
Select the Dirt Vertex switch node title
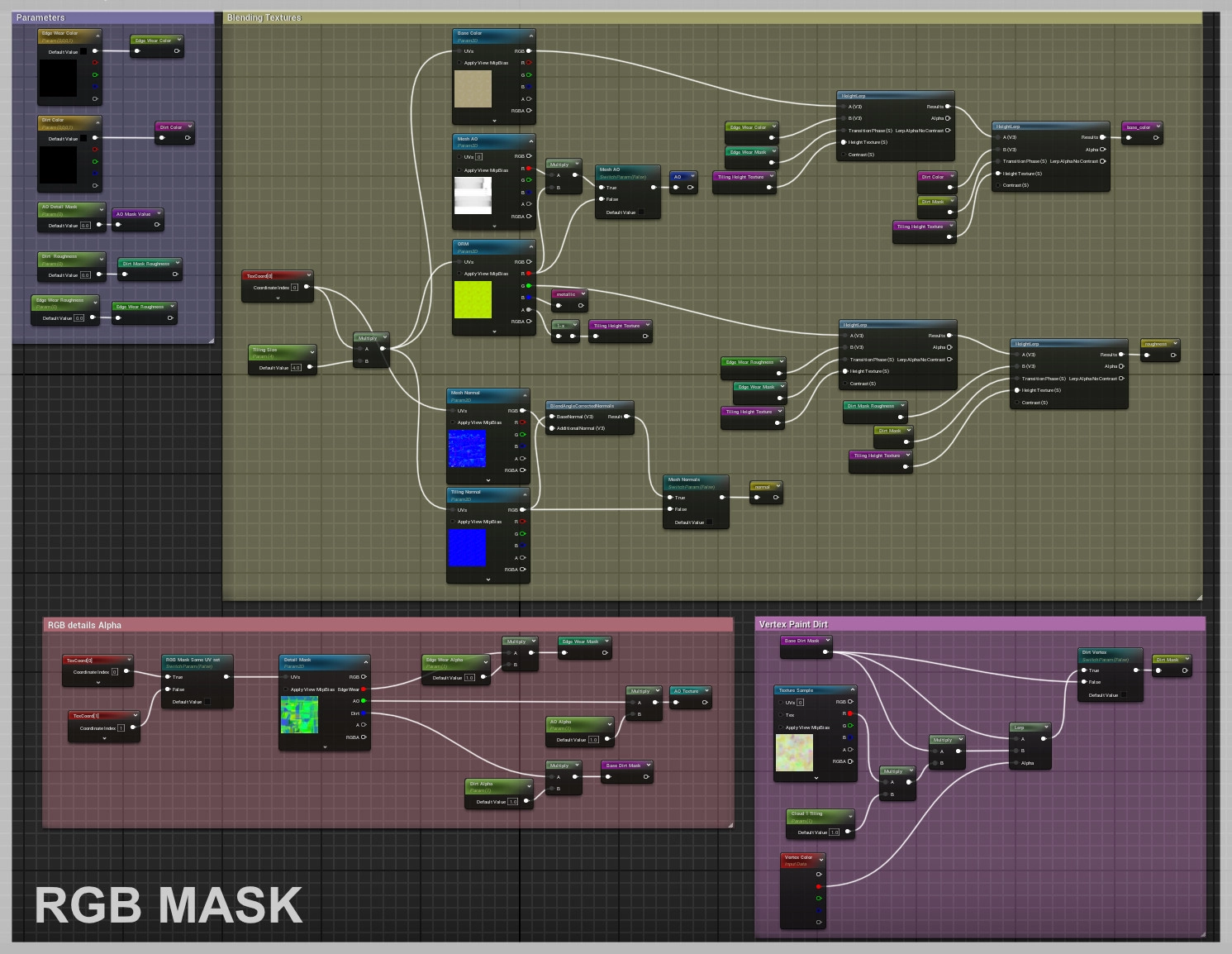pos(1095,652)
